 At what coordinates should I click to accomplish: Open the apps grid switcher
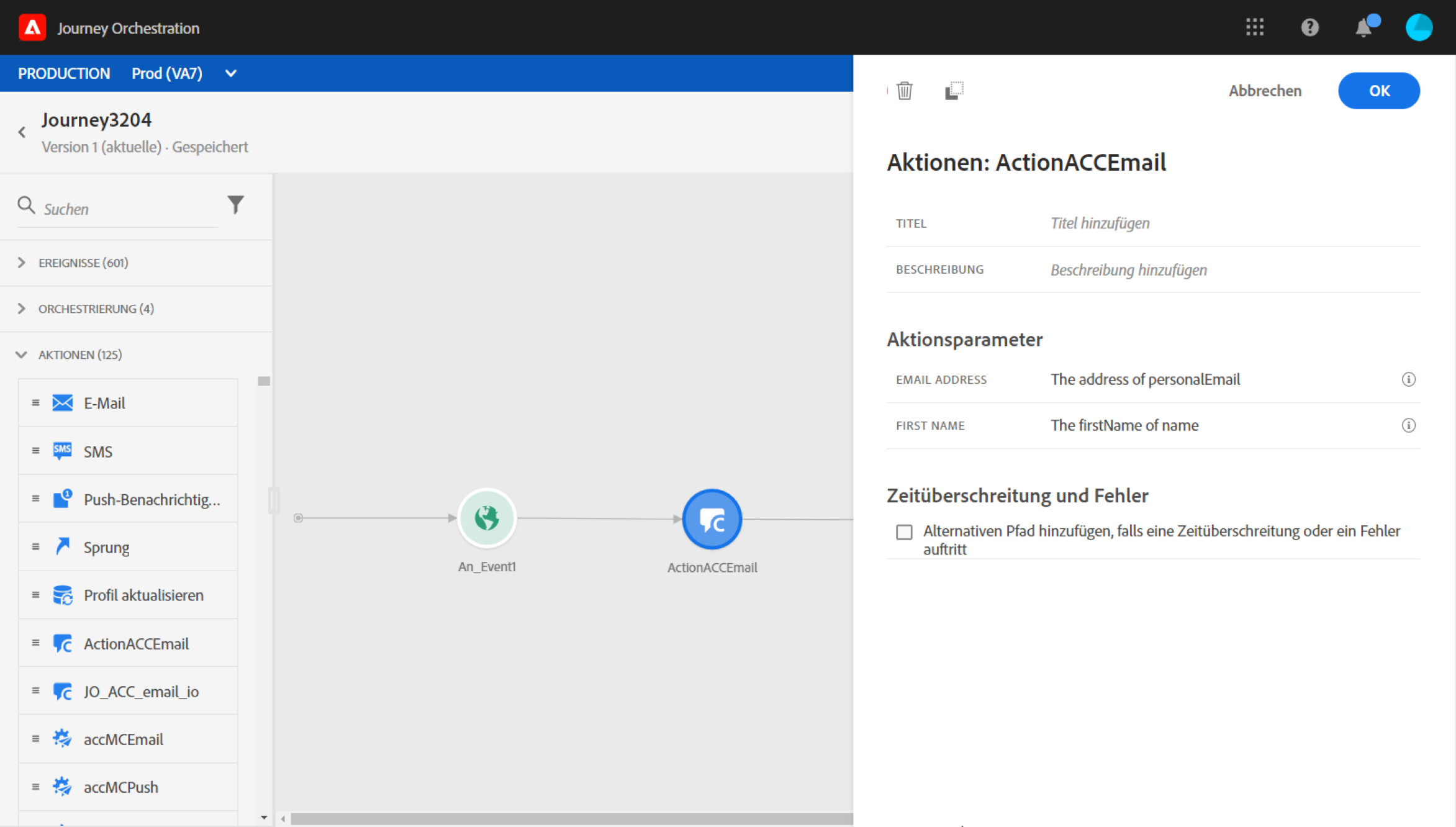tap(1255, 27)
